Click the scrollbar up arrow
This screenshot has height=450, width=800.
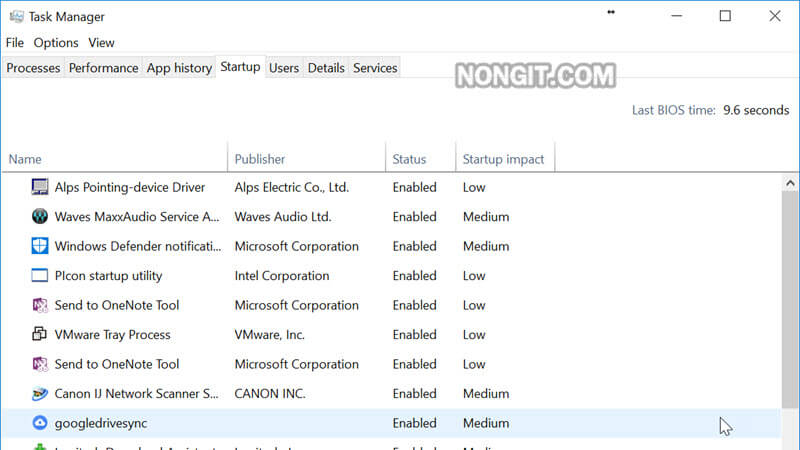click(790, 183)
